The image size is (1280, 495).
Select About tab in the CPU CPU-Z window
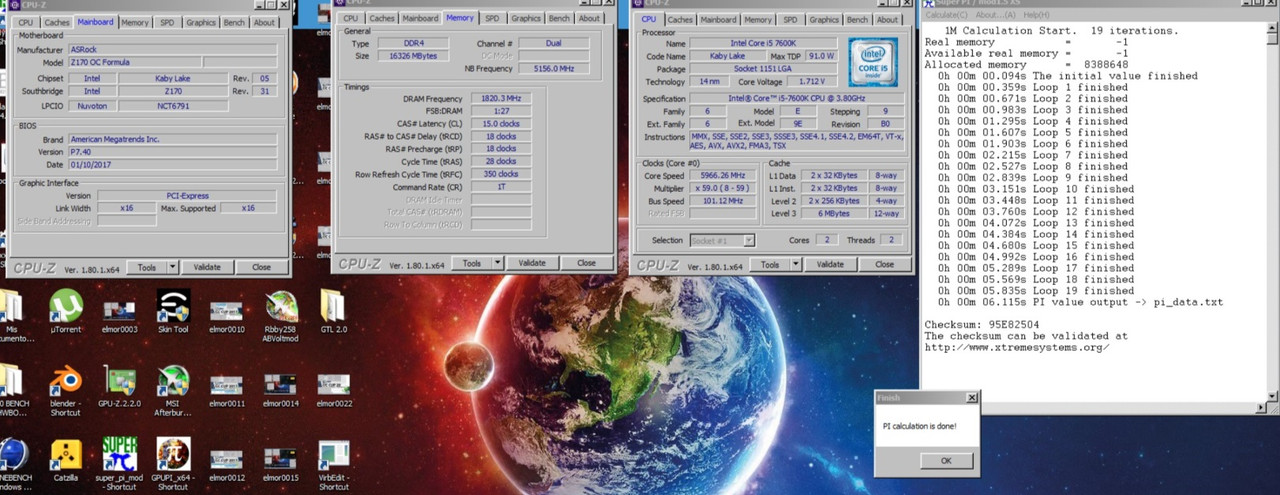coord(887,19)
